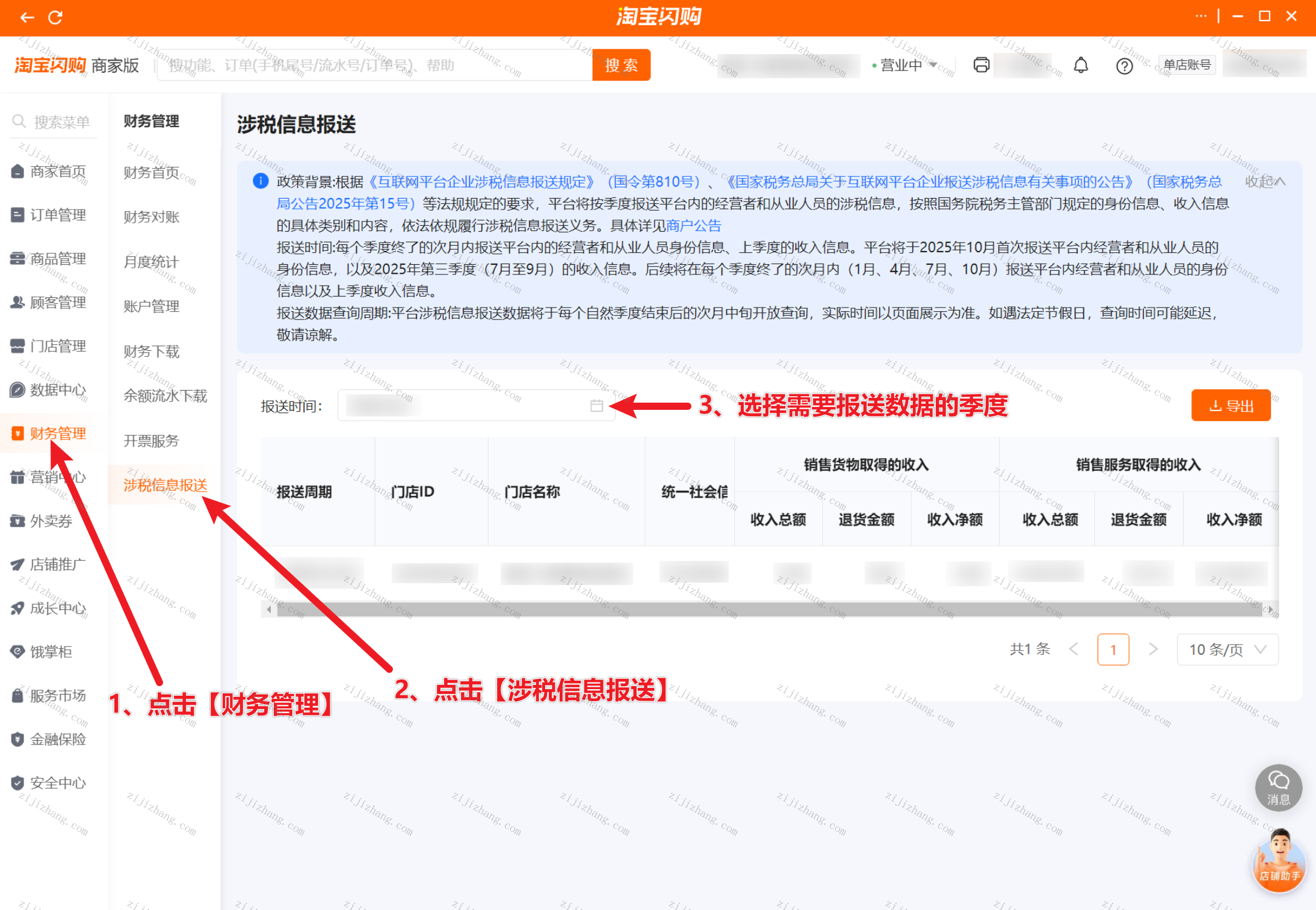Open the three-dots more menu in title bar
This screenshot has height=910, width=1316.
1201,16
